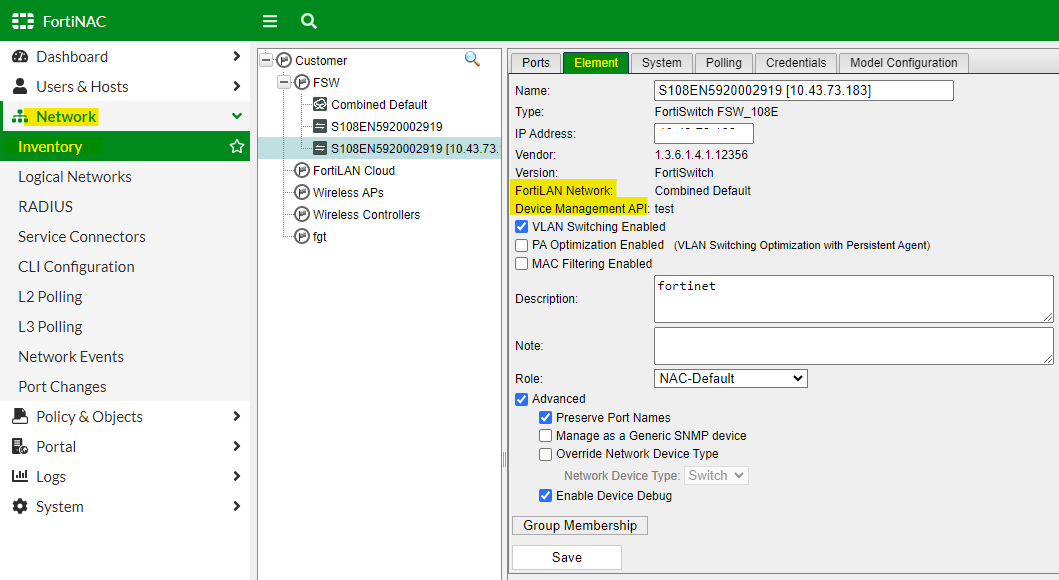1059x580 pixels.
Task: Open the global search magnifier in the header
Action: click(x=308, y=20)
